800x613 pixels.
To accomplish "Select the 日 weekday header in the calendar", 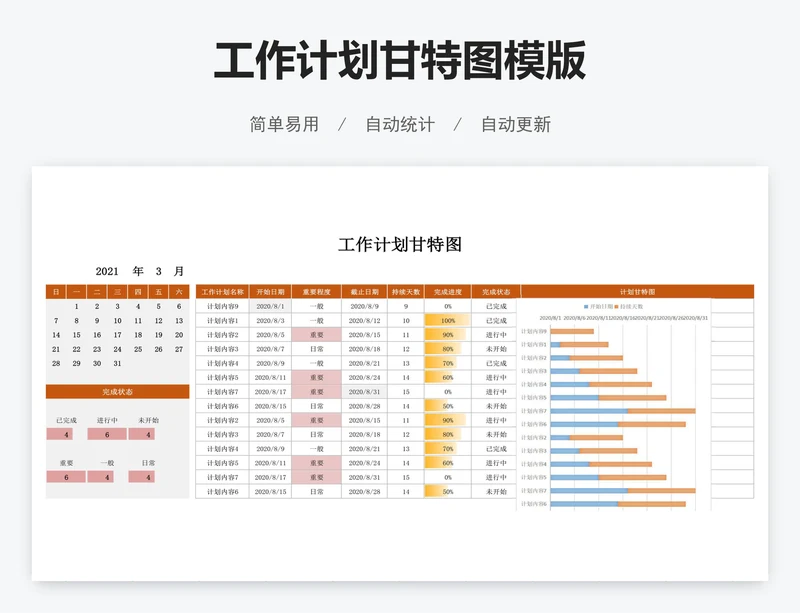I will [x=56, y=292].
